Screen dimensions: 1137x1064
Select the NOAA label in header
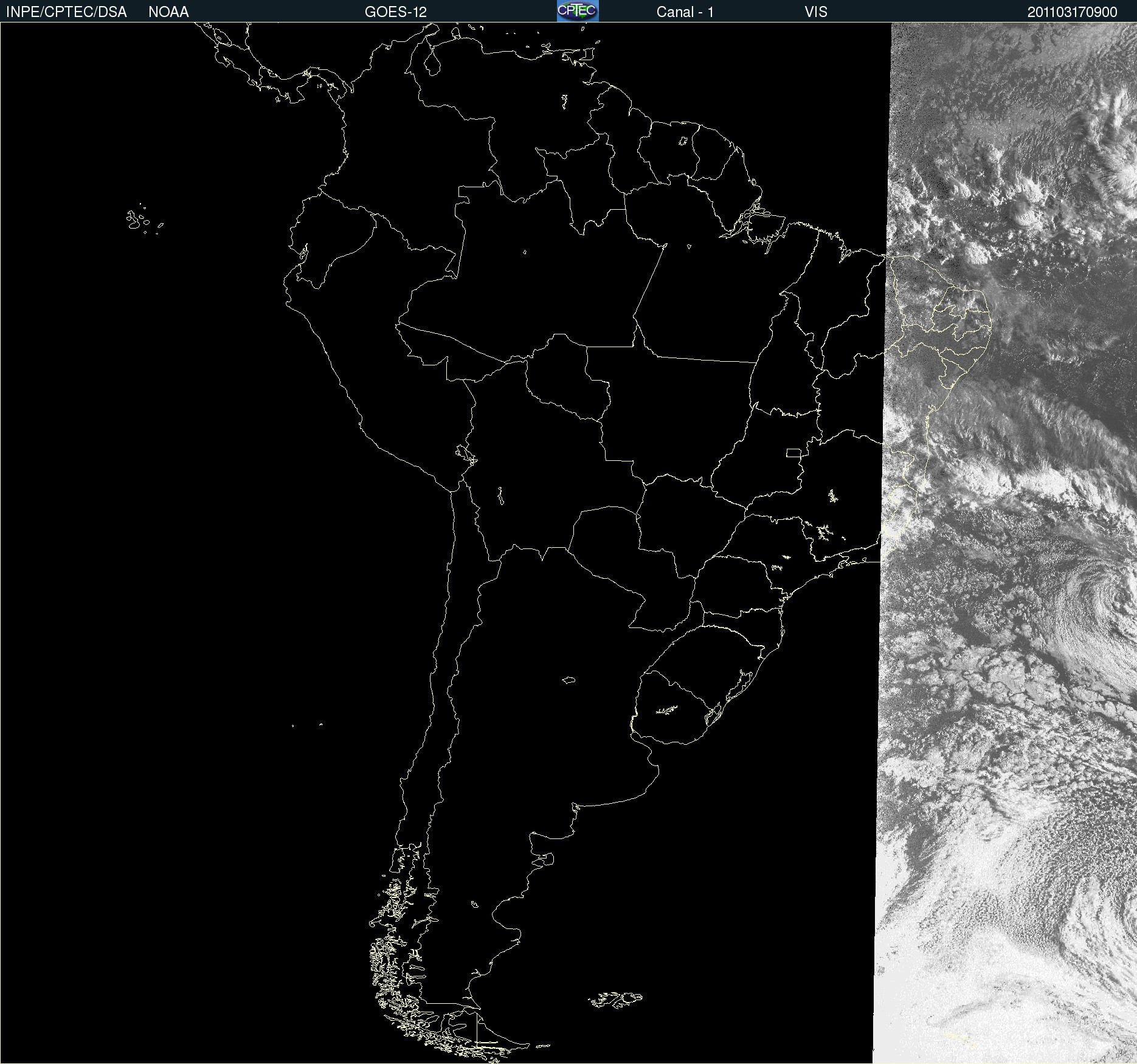168,12
